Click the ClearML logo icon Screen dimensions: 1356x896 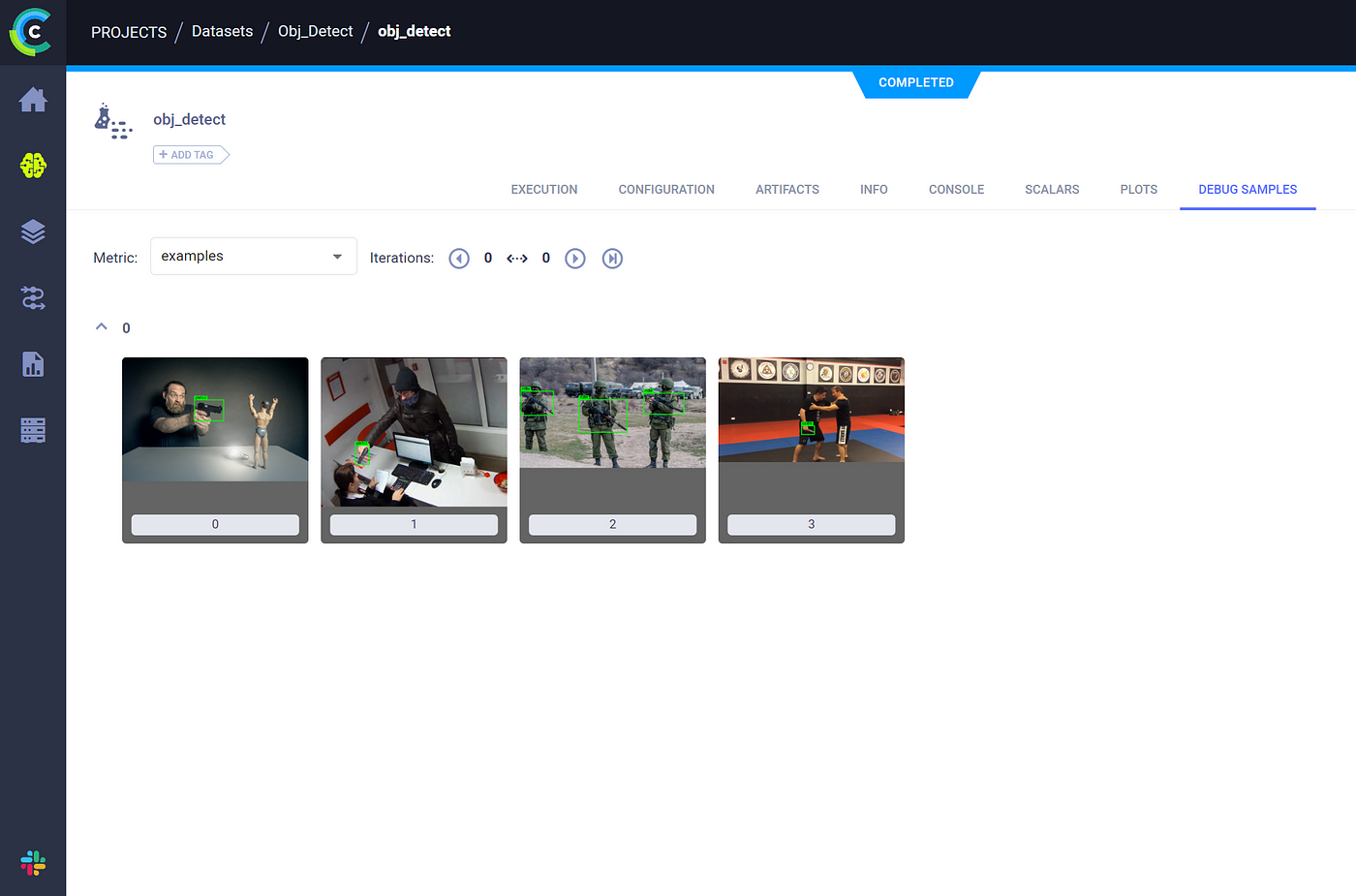[x=31, y=32]
